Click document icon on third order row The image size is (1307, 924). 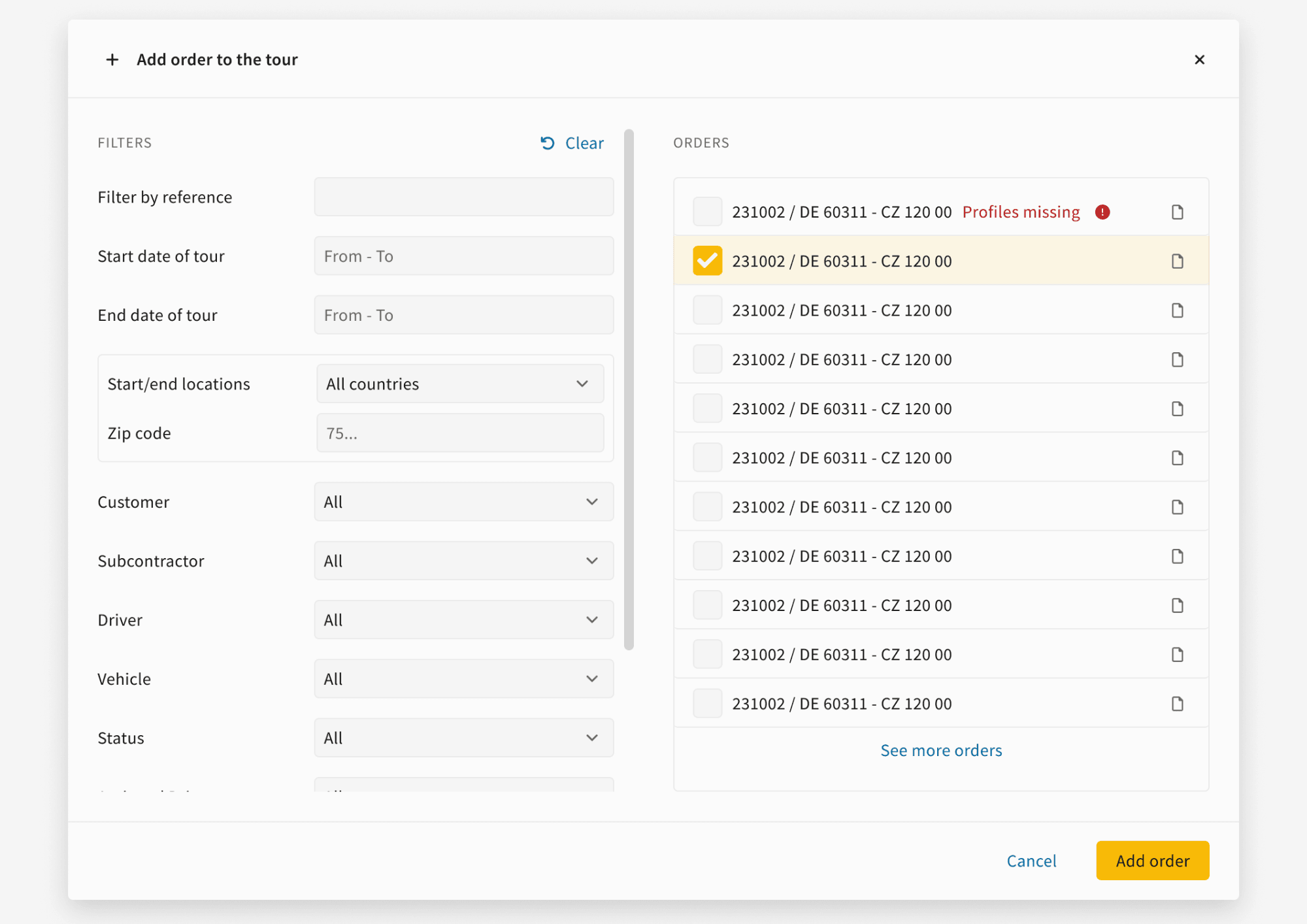click(1177, 310)
